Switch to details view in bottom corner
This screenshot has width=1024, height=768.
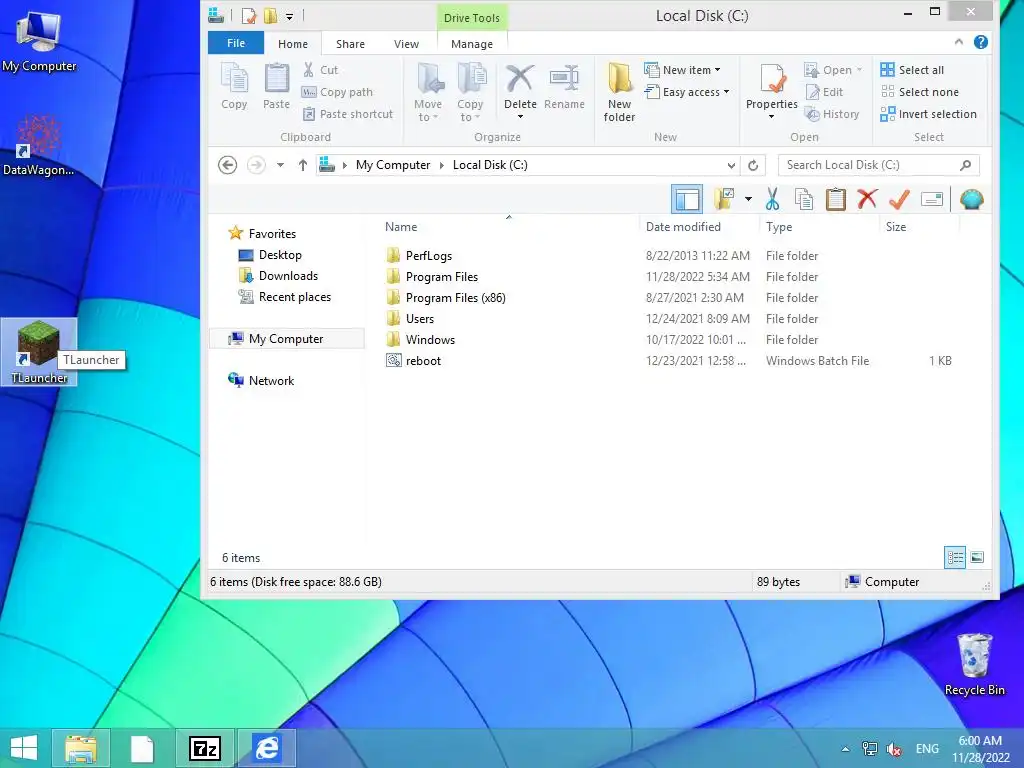955,558
